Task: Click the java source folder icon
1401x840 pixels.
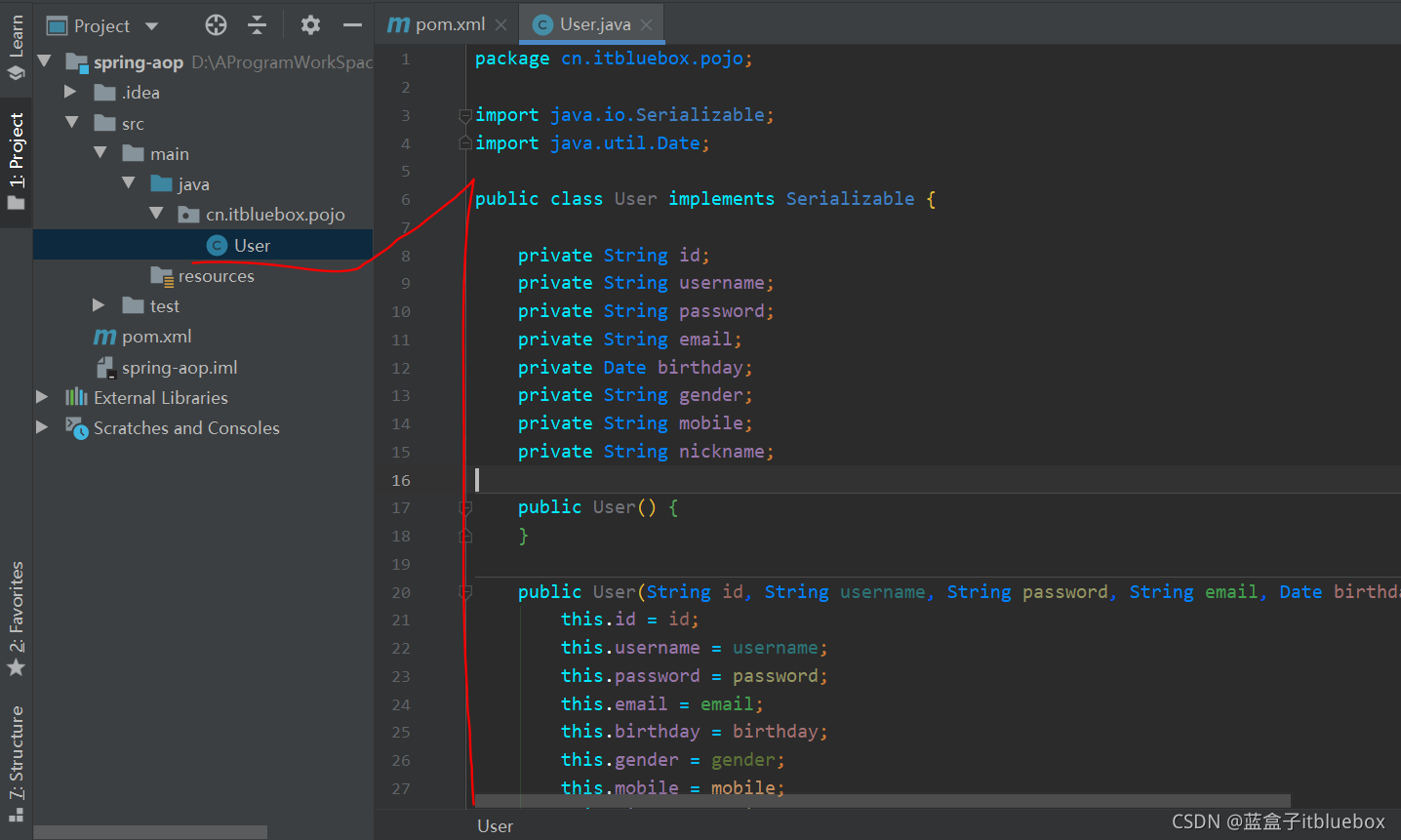Action: 162,184
